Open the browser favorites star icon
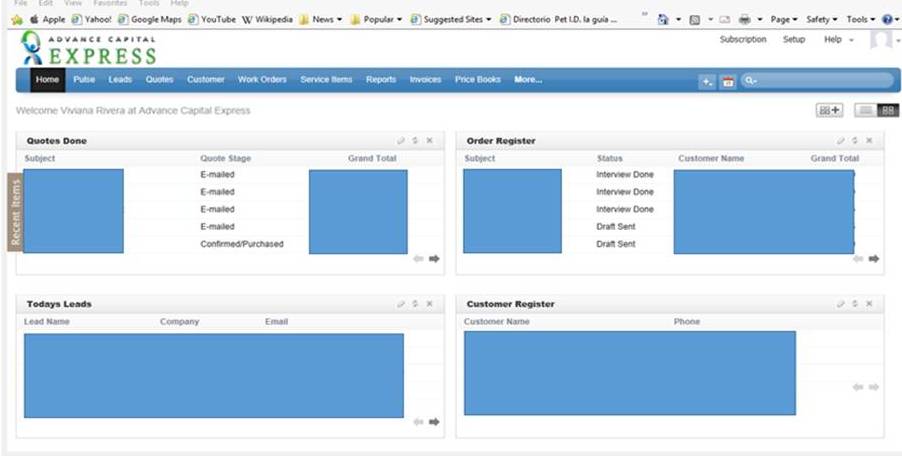 [x=17, y=20]
